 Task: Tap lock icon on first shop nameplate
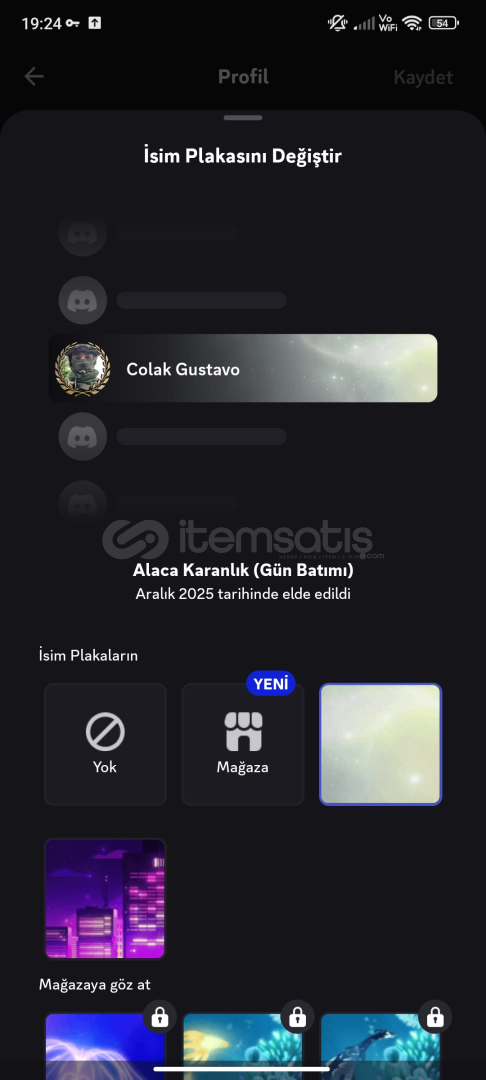160,1017
